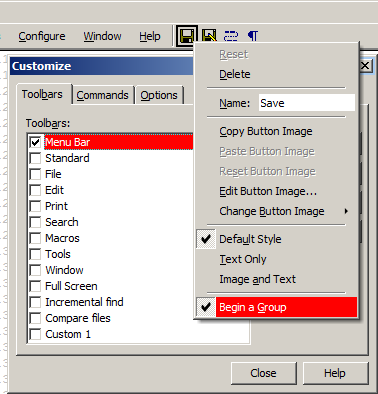
Task: Enable the Tools toolbar checkbox
Action: point(35,254)
